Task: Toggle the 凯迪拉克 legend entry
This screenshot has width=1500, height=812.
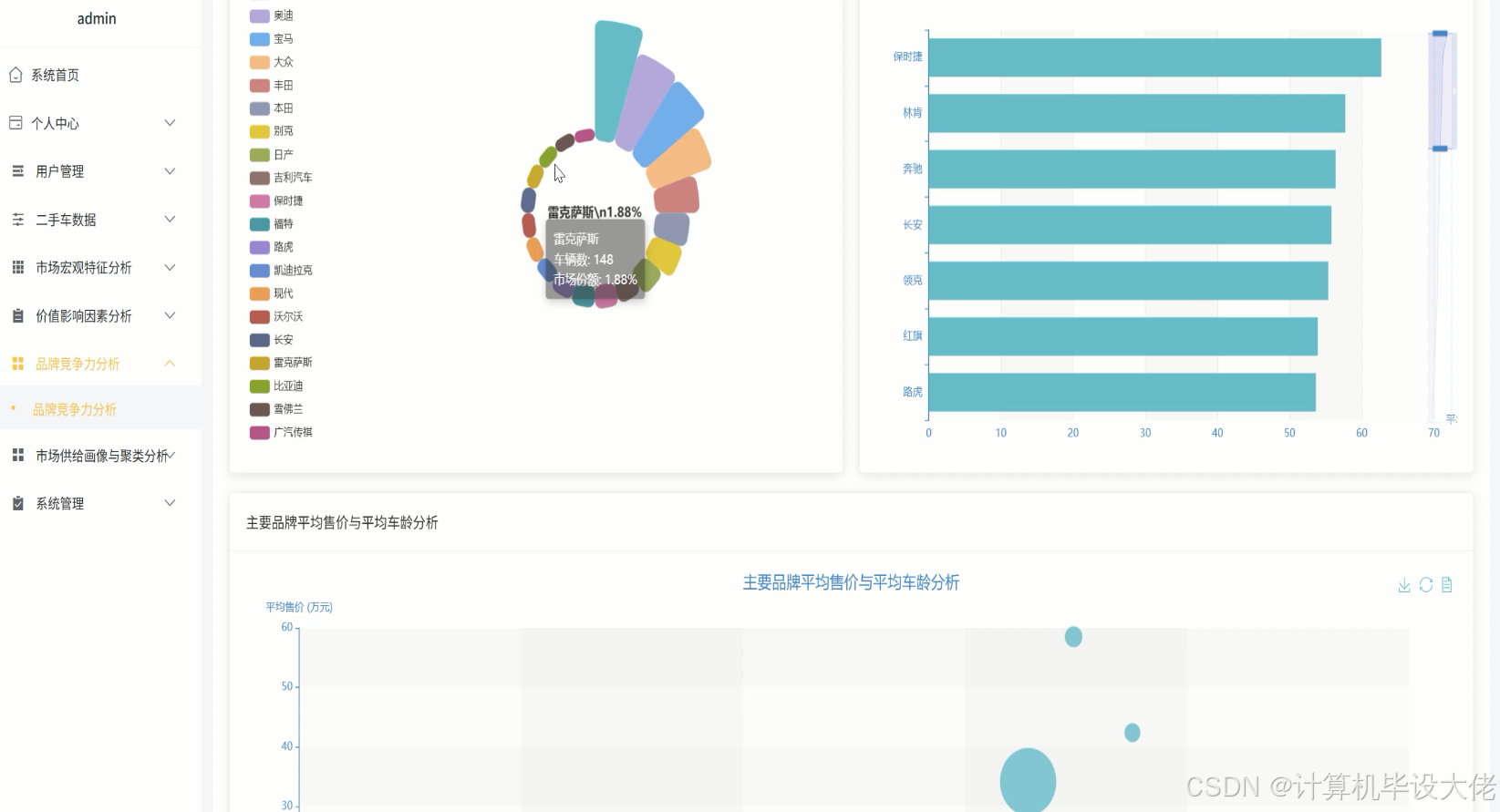Action: 281,271
